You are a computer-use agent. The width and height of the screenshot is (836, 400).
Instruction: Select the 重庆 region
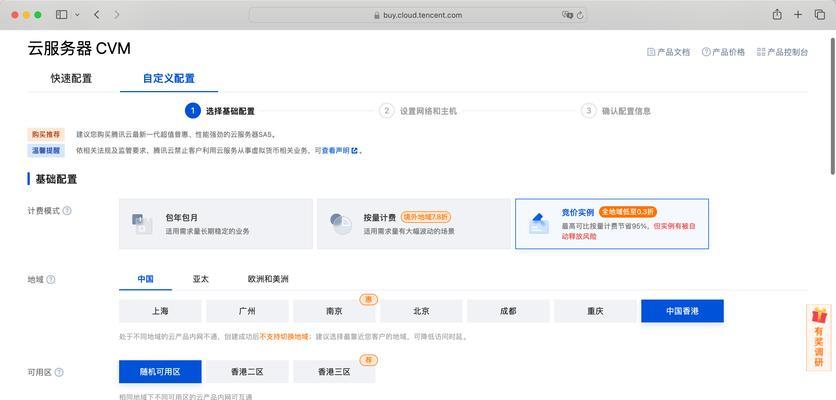point(595,311)
